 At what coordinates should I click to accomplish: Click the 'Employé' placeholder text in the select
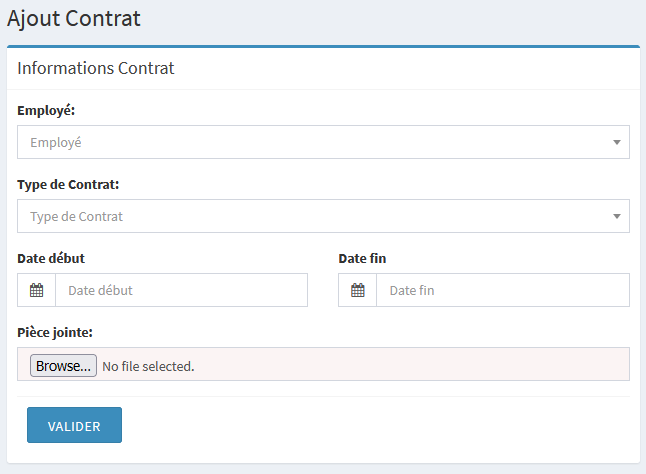point(55,143)
